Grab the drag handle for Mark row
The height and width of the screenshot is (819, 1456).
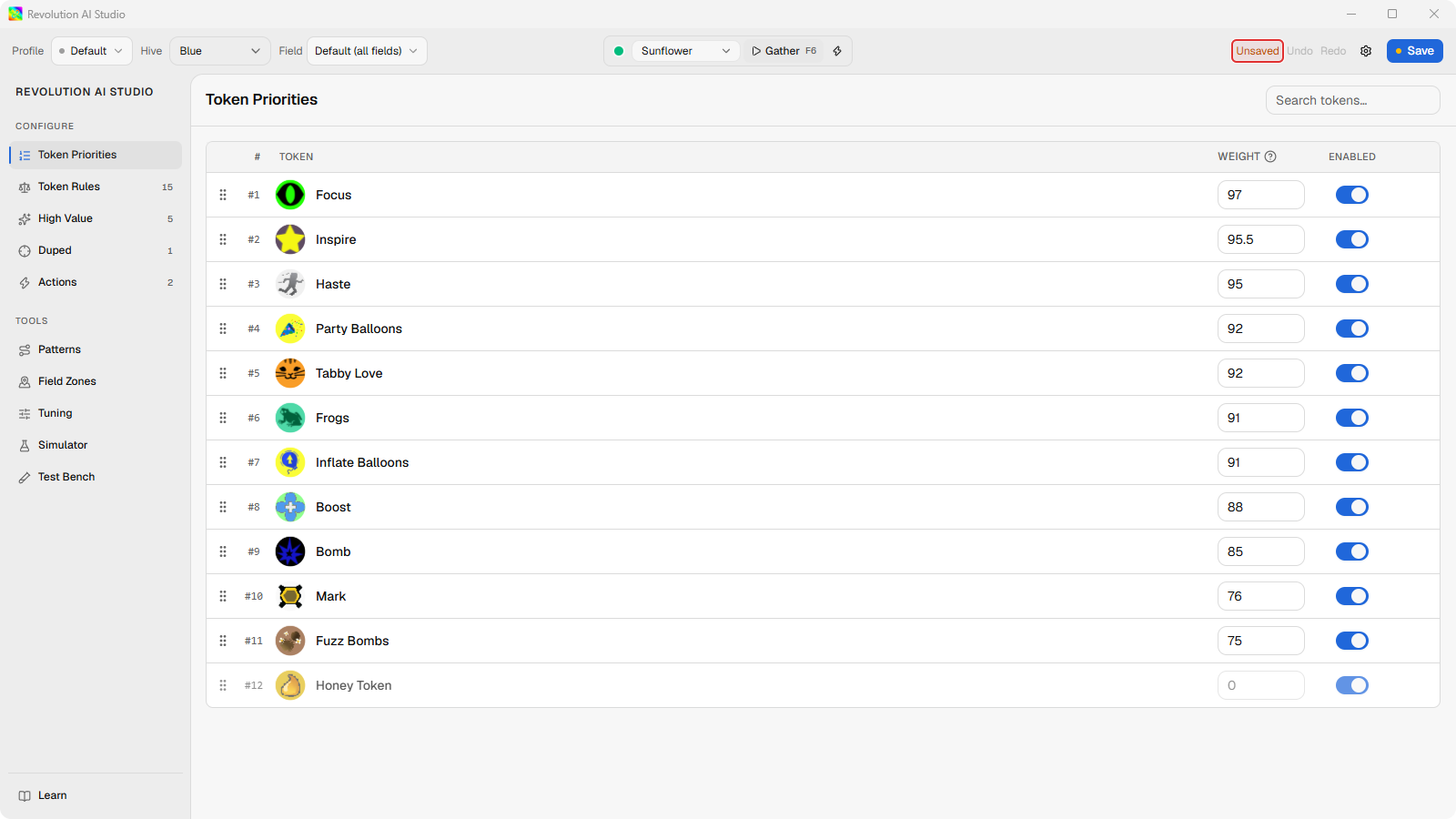pos(223,596)
